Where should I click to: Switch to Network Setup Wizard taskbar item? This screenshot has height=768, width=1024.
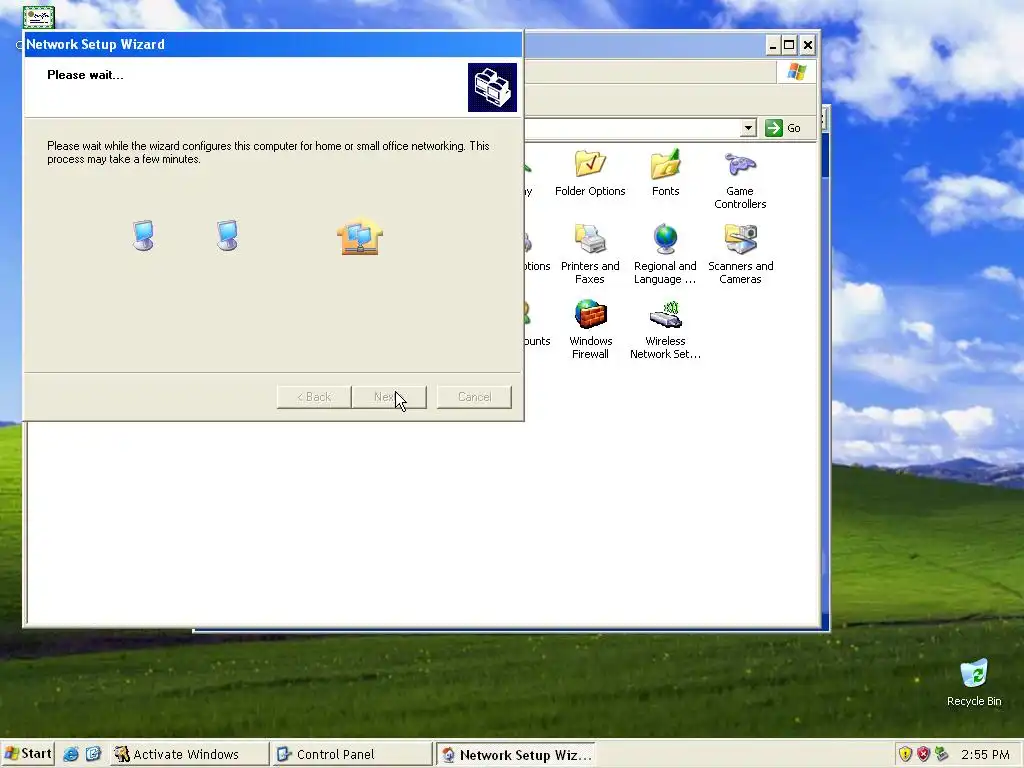coord(515,754)
